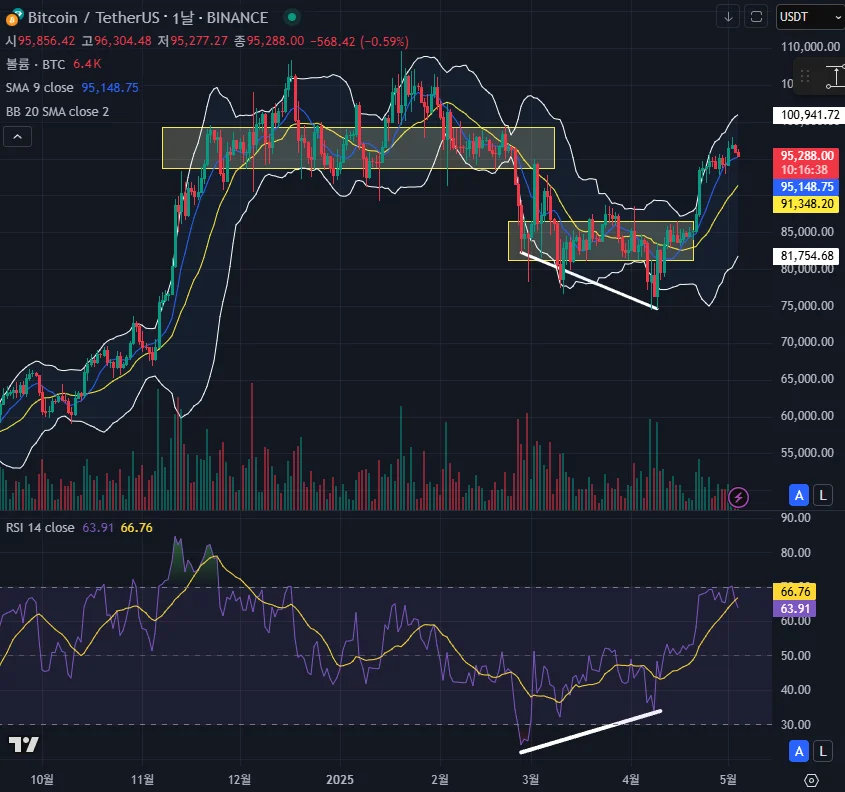Open the USDT currency dropdown

pyautogui.click(x=810, y=17)
